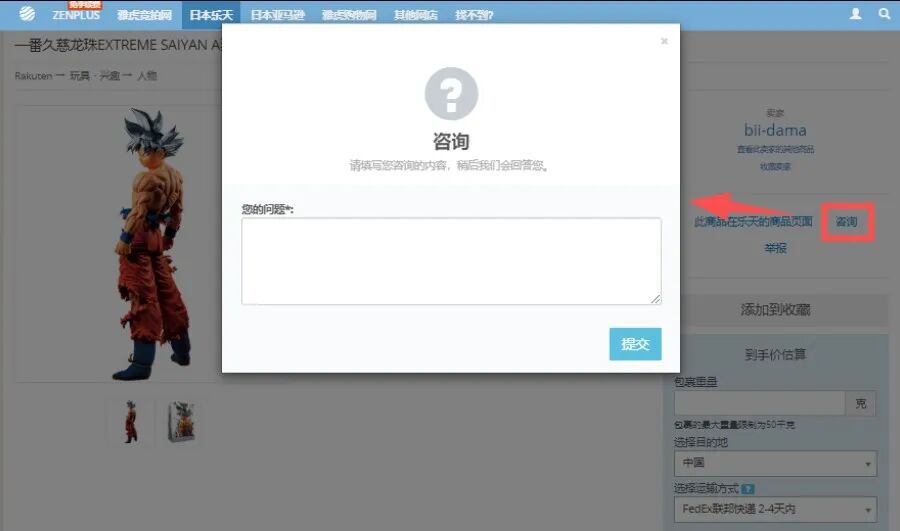This screenshot has height=531, width=900.
Task: Open the 雅虎购物网 tab
Action: [x=349, y=15]
